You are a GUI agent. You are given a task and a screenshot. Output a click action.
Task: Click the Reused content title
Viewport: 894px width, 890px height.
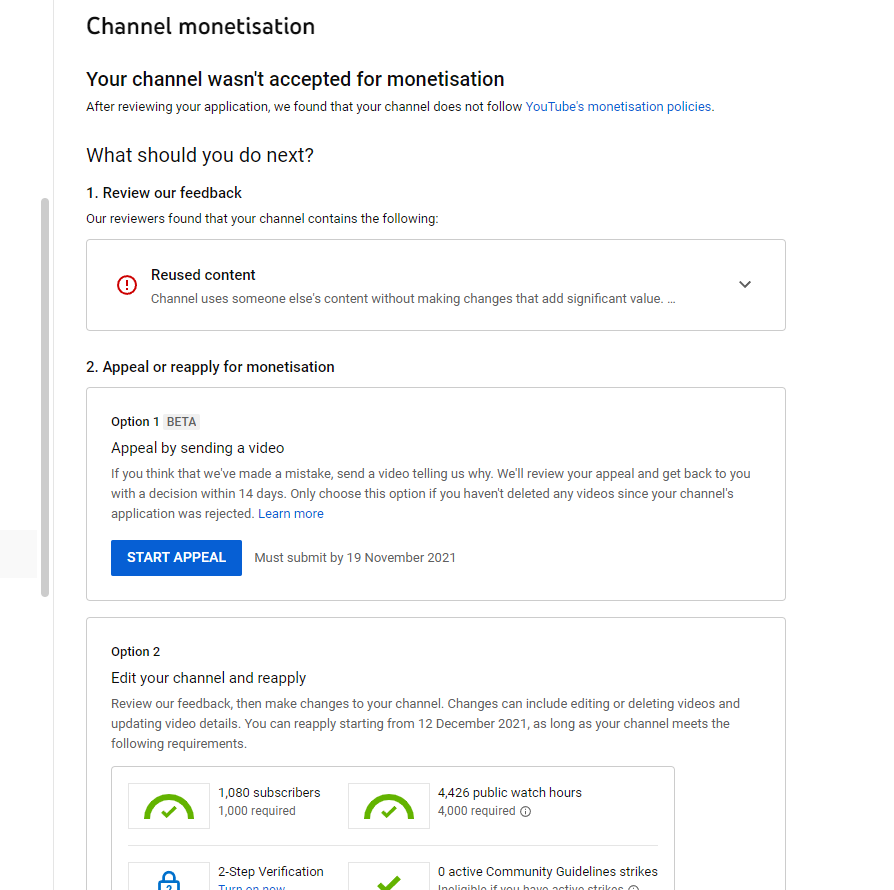coord(203,275)
